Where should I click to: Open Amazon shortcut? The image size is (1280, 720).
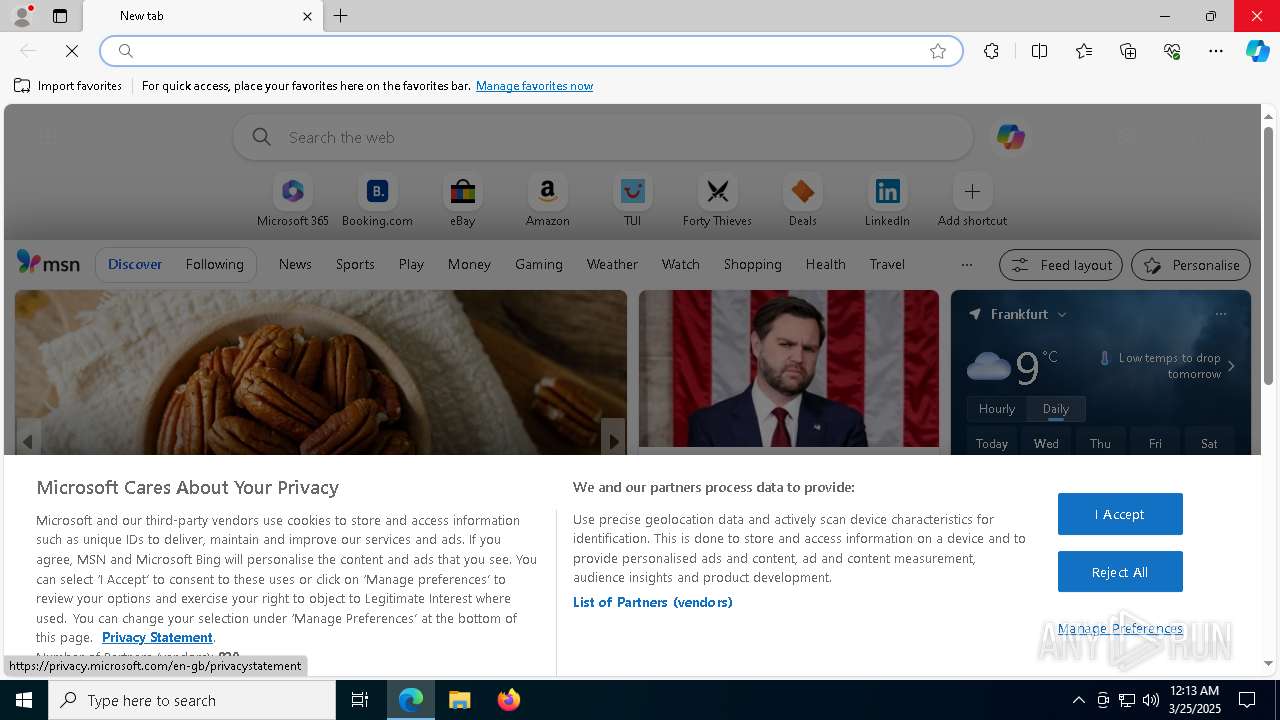click(x=547, y=200)
